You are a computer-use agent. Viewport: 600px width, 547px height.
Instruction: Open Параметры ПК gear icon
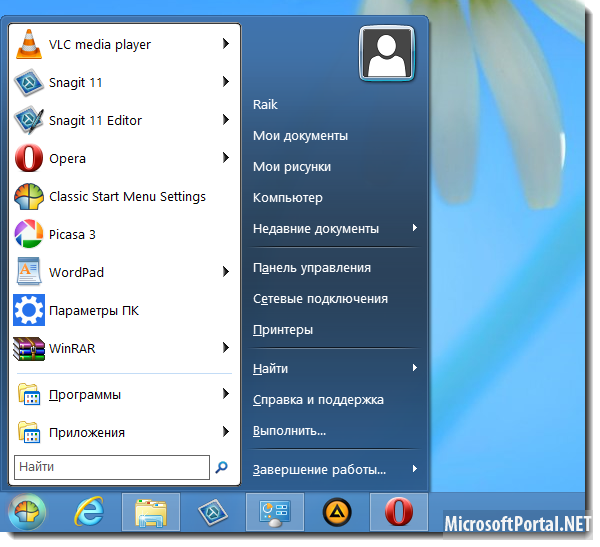[29, 310]
